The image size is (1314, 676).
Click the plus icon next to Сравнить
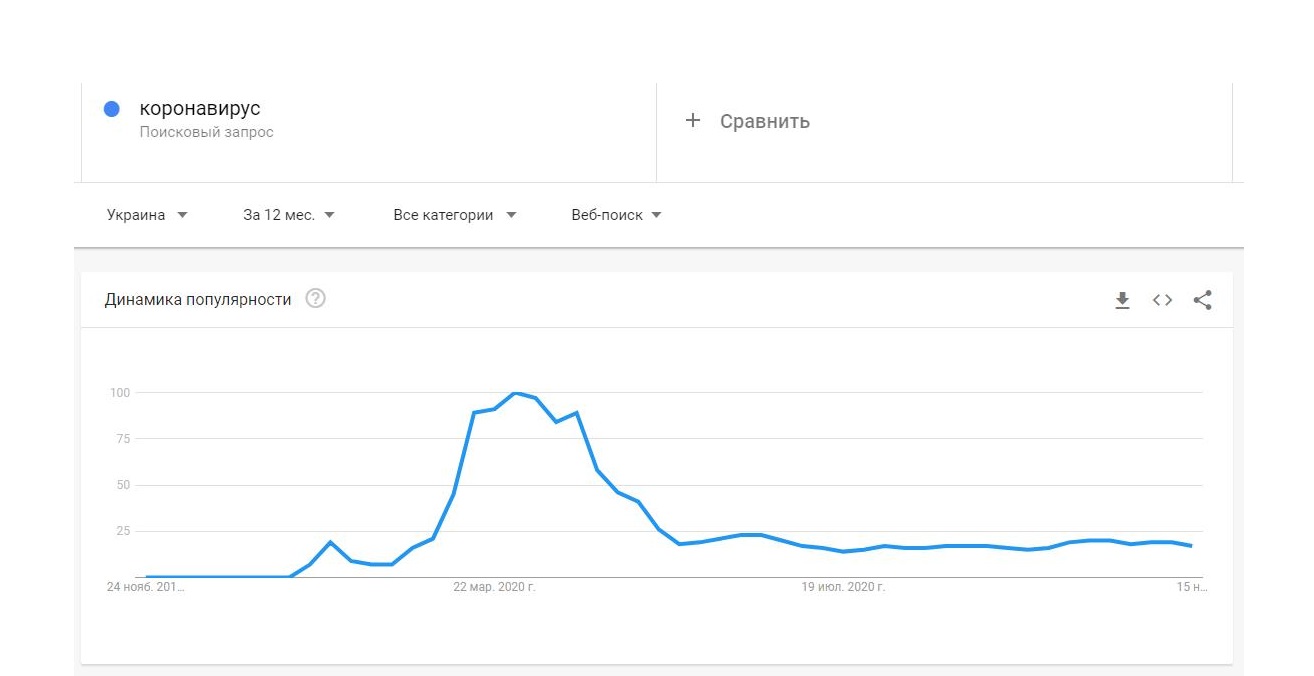[693, 121]
